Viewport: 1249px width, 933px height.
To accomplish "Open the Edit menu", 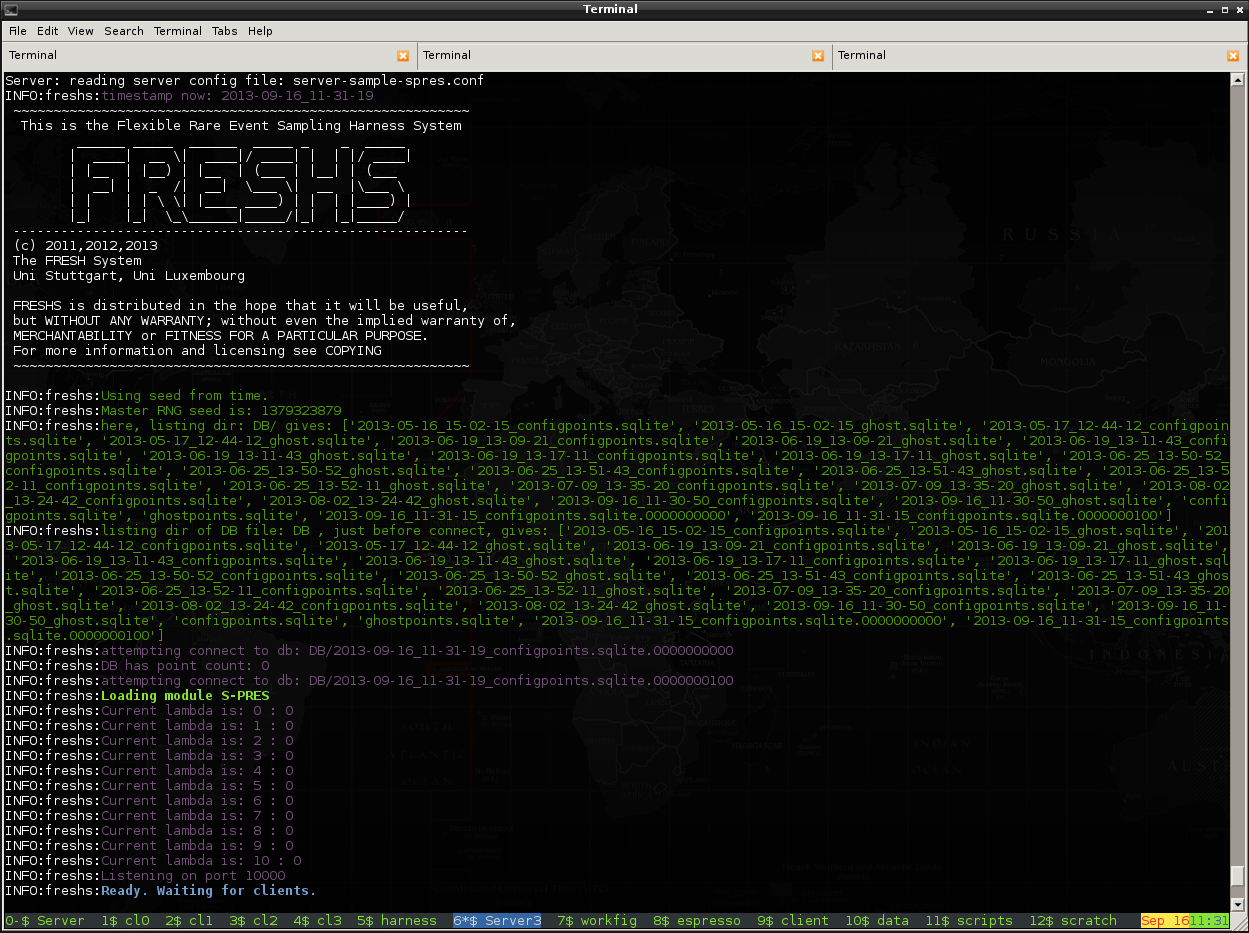I will pyautogui.click(x=48, y=31).
